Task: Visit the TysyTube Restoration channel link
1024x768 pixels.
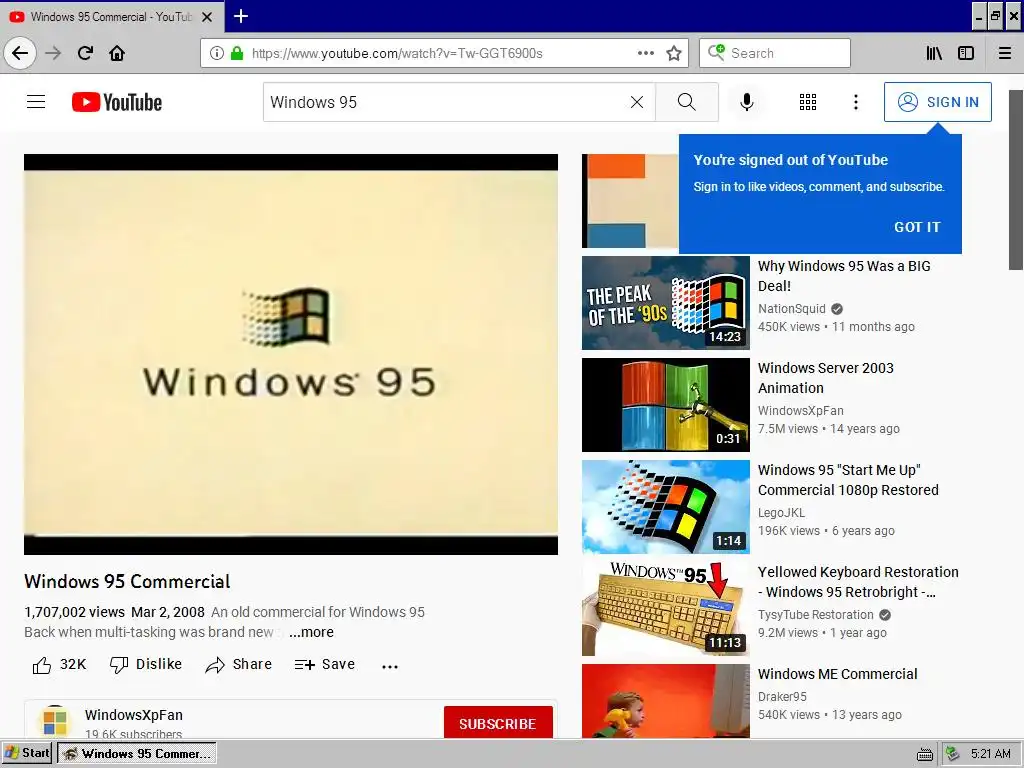Action: 815,615
